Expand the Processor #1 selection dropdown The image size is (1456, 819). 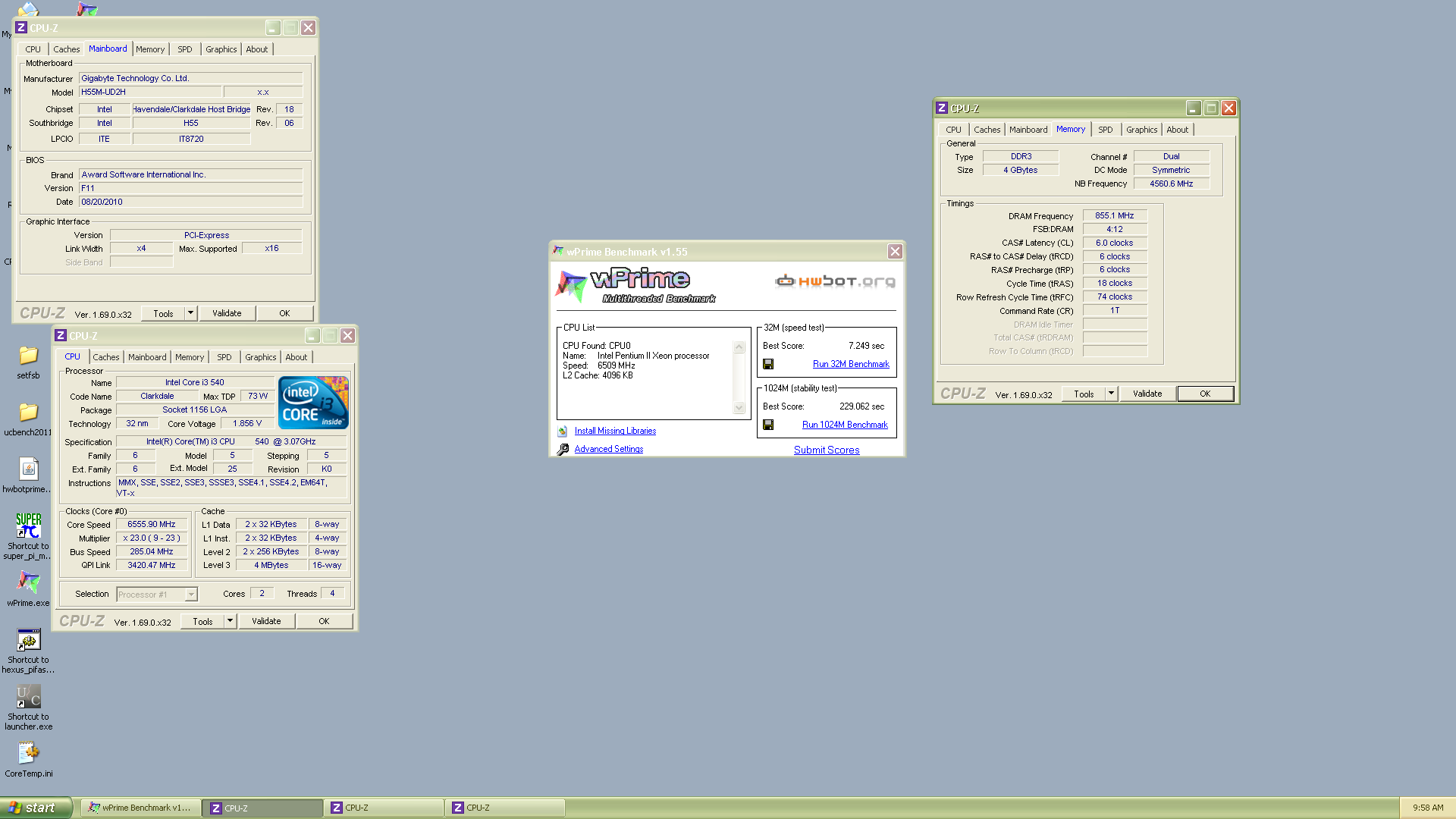(x=191, y=595)
